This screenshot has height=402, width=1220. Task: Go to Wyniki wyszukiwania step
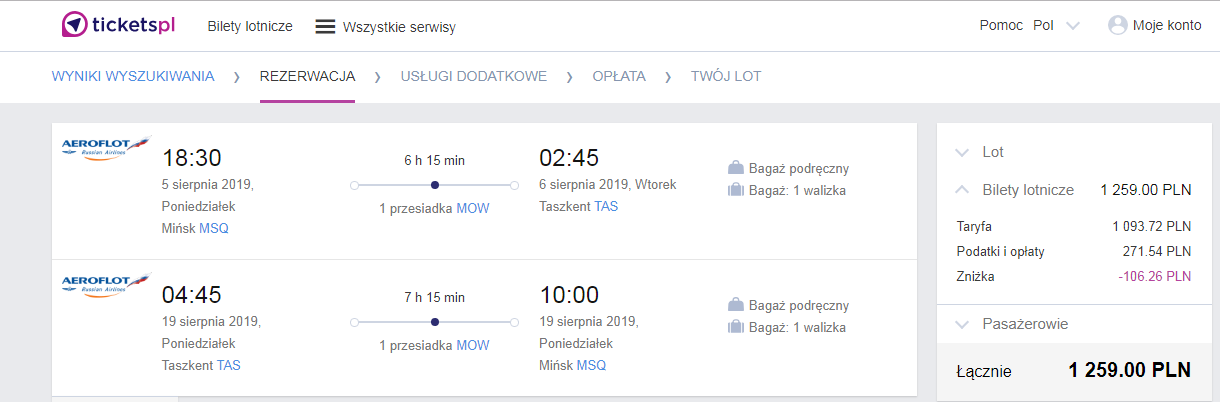(x=133, y=76)
